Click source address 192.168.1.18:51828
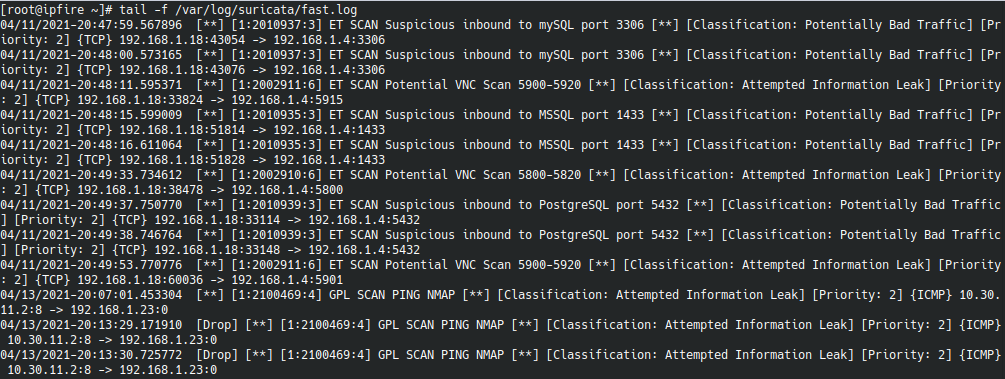This screenshot has width=1005, height=379. tap(183, 160)
